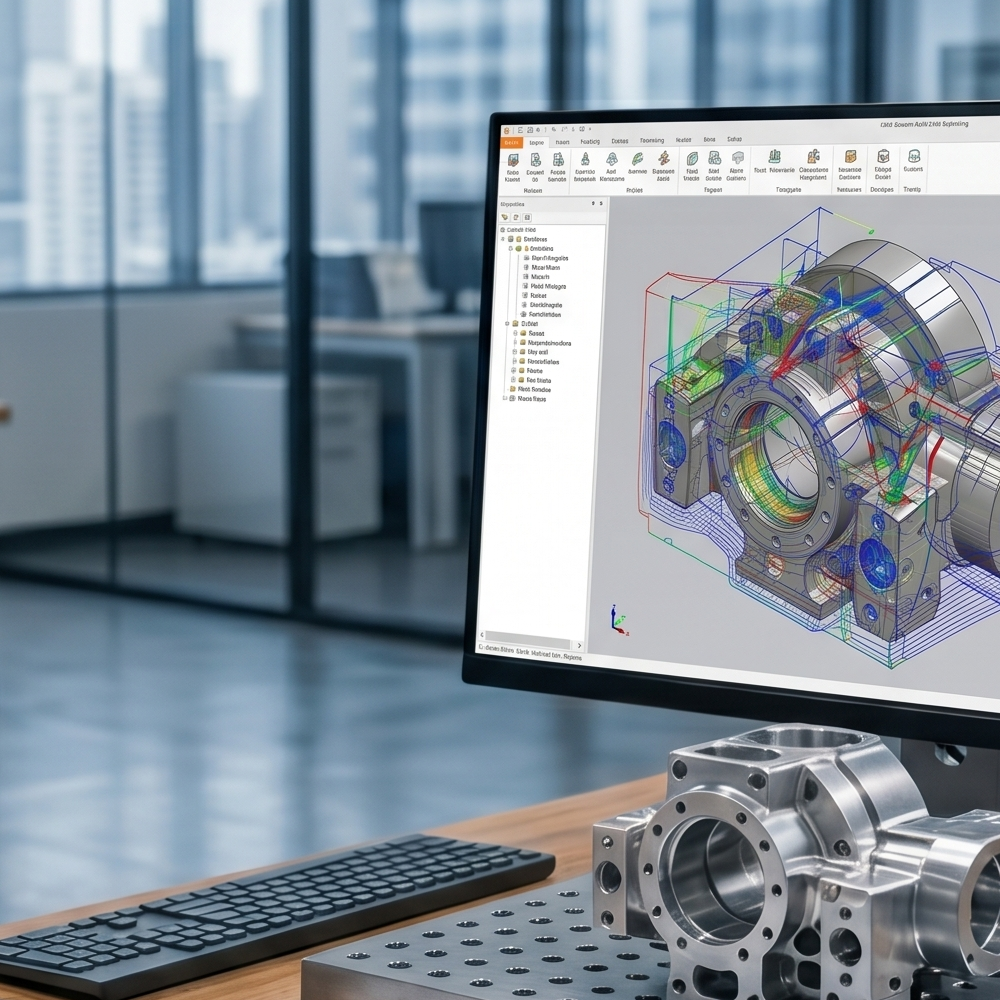Click the gray cube-shaped ribbon icon

pyautogui.click(x=737, y=158)
